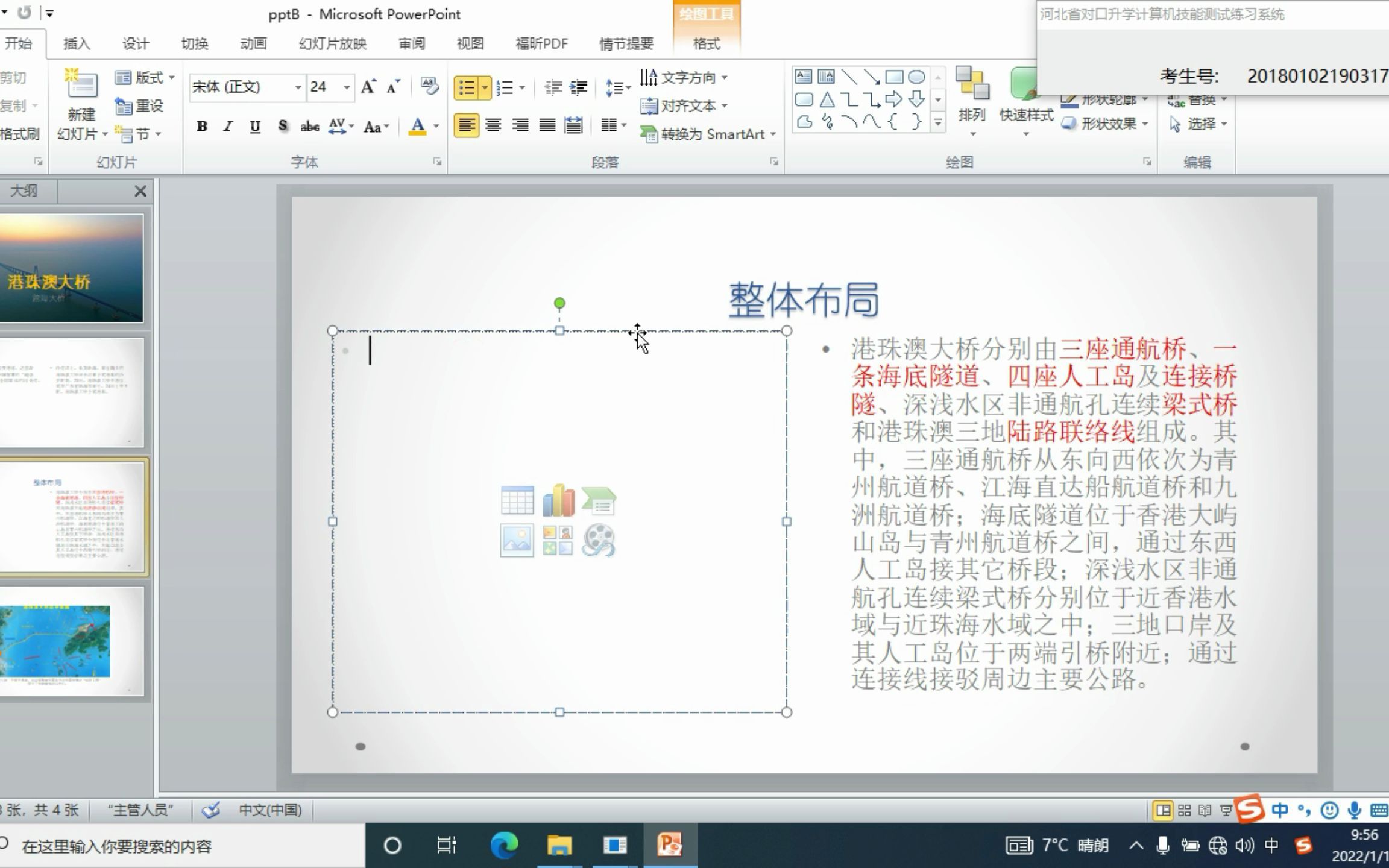This screenshot has height=868, width=1389.
Task: Select the map slide thumbnail
Action: [x=71, y=641]
